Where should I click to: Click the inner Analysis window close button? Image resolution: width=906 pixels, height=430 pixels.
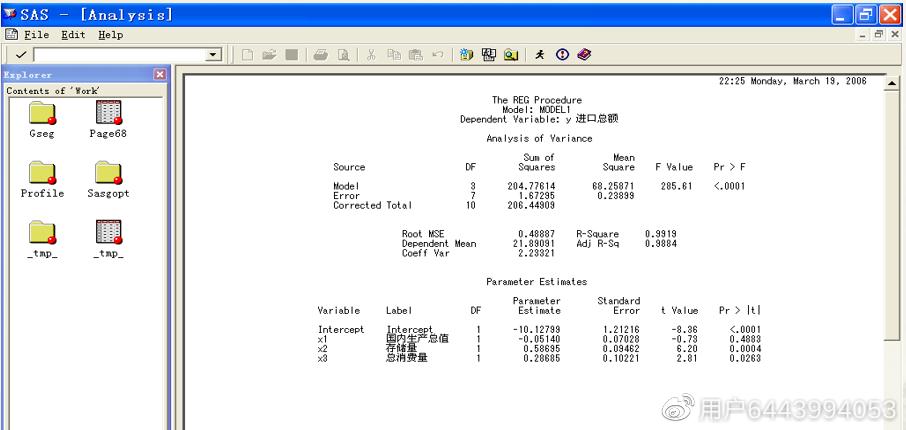(895, 35)
